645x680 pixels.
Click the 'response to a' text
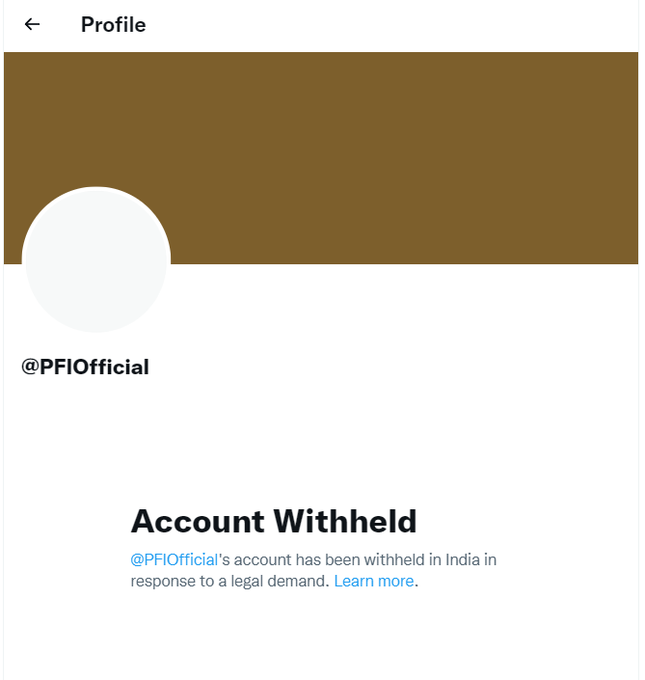tap(178, 581)
